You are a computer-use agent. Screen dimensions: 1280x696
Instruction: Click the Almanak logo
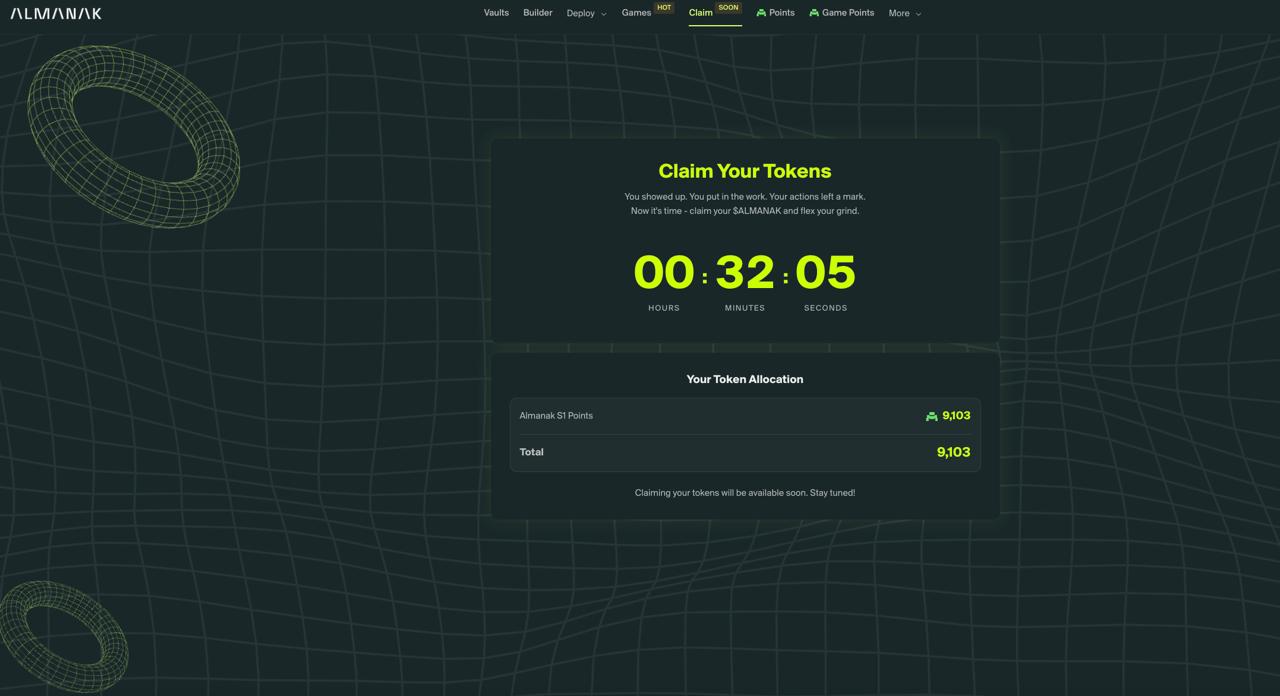(x=56, y=13)
